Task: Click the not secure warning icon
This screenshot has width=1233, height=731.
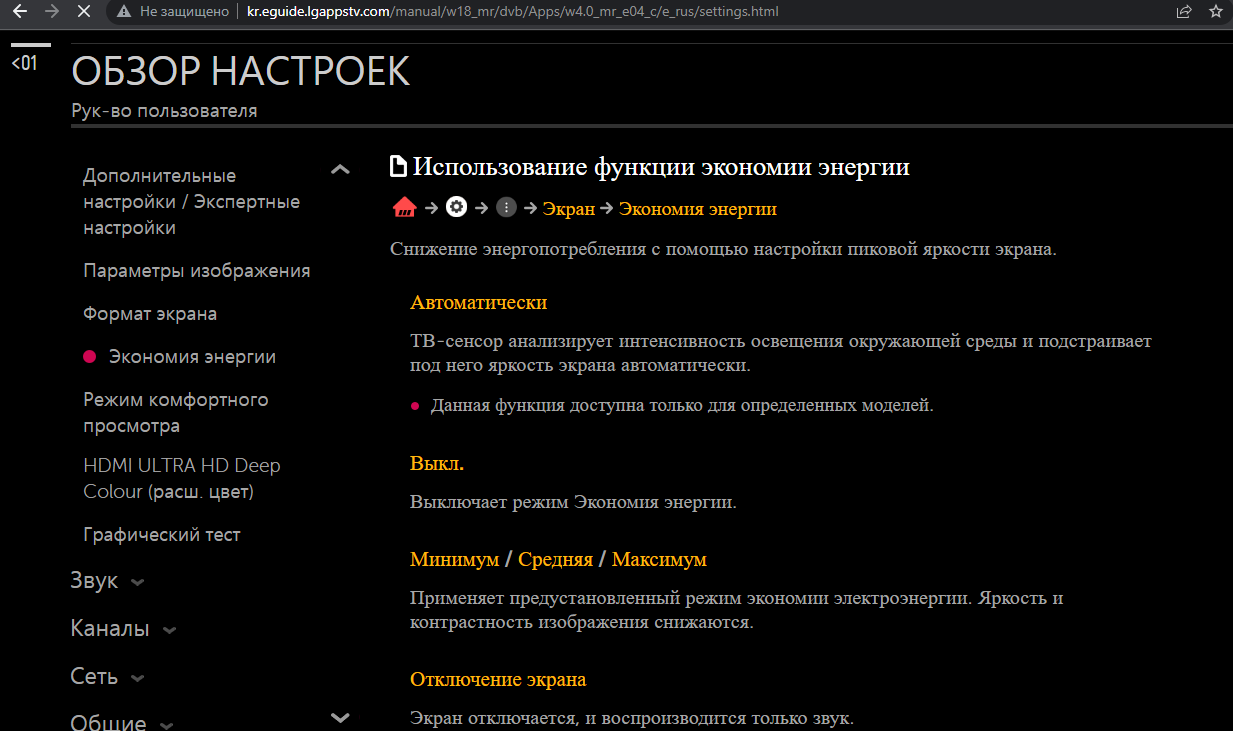Action: [124, 12]
